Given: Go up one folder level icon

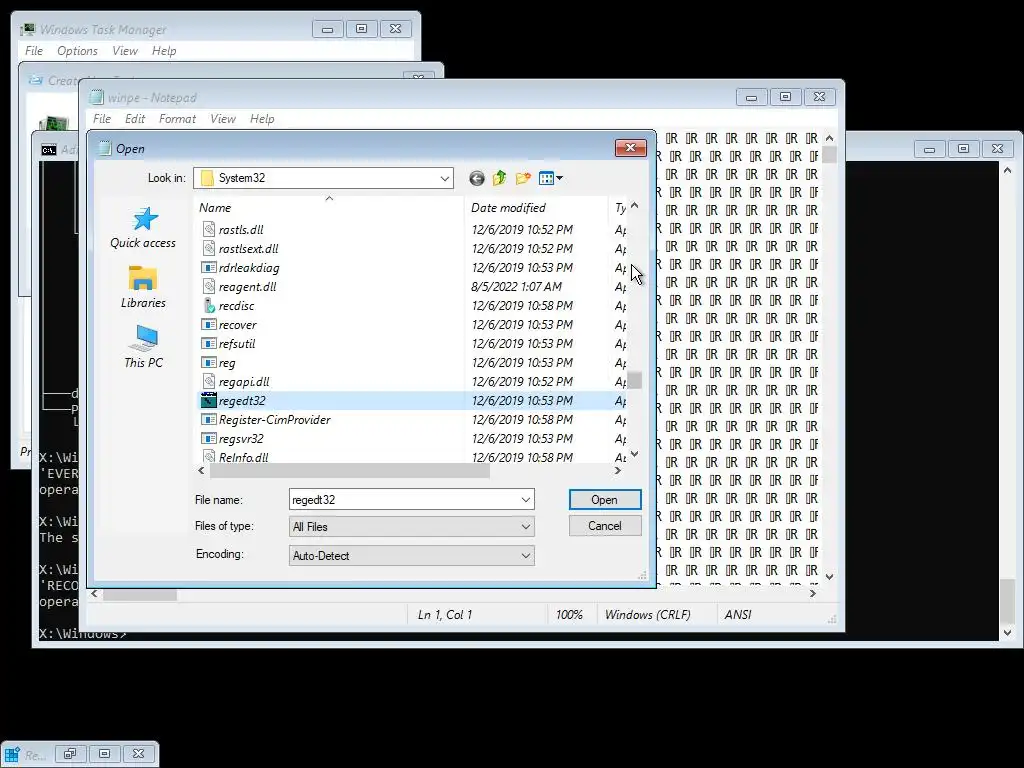Looking at the screenshot, I should tap(500, 178).
